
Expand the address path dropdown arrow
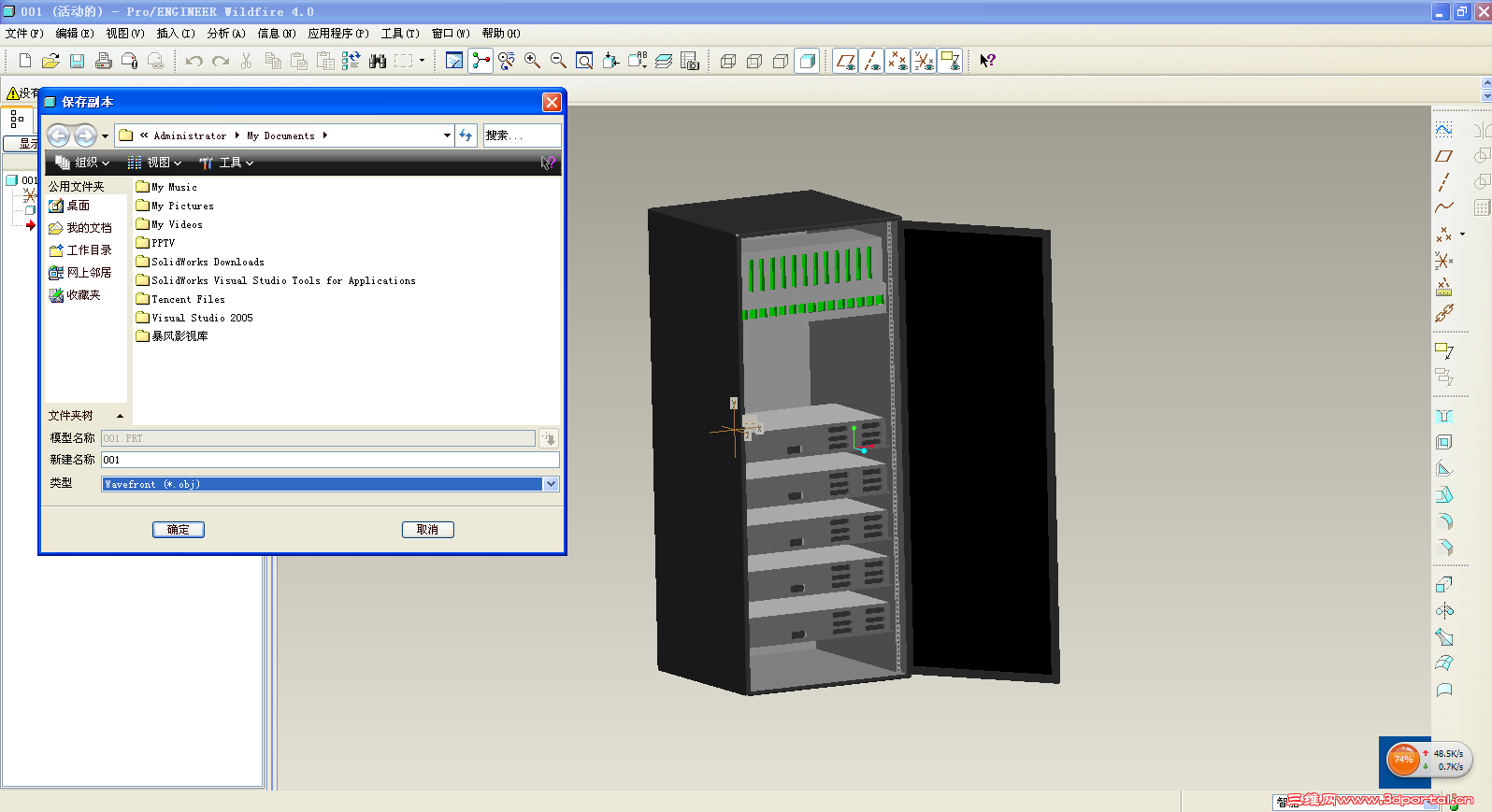(447, 135)
